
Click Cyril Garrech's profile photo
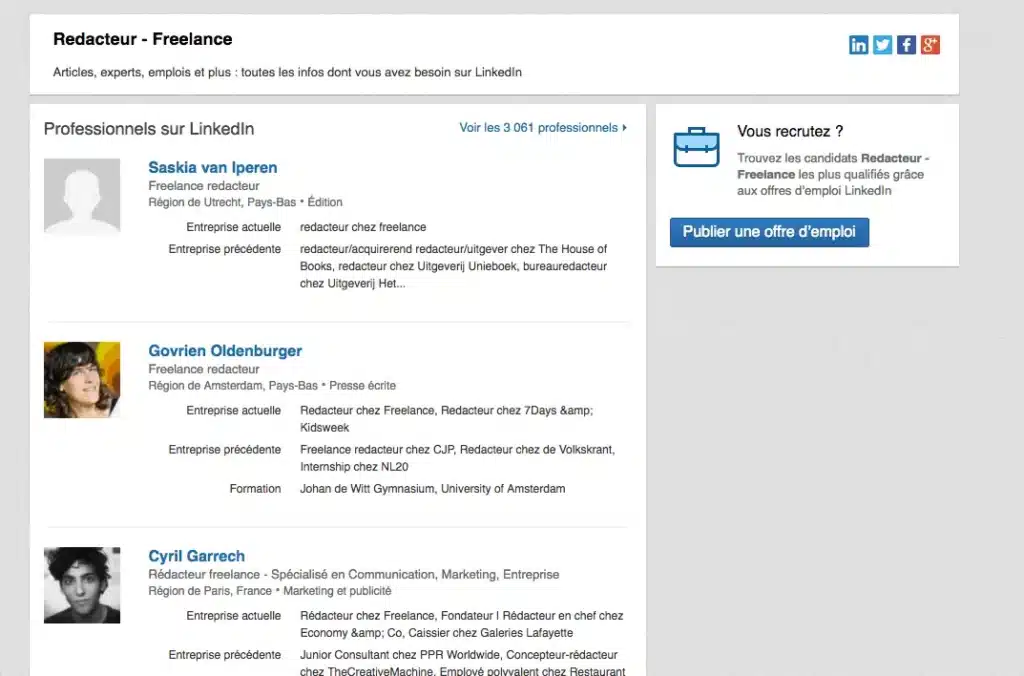coord(82,585)
